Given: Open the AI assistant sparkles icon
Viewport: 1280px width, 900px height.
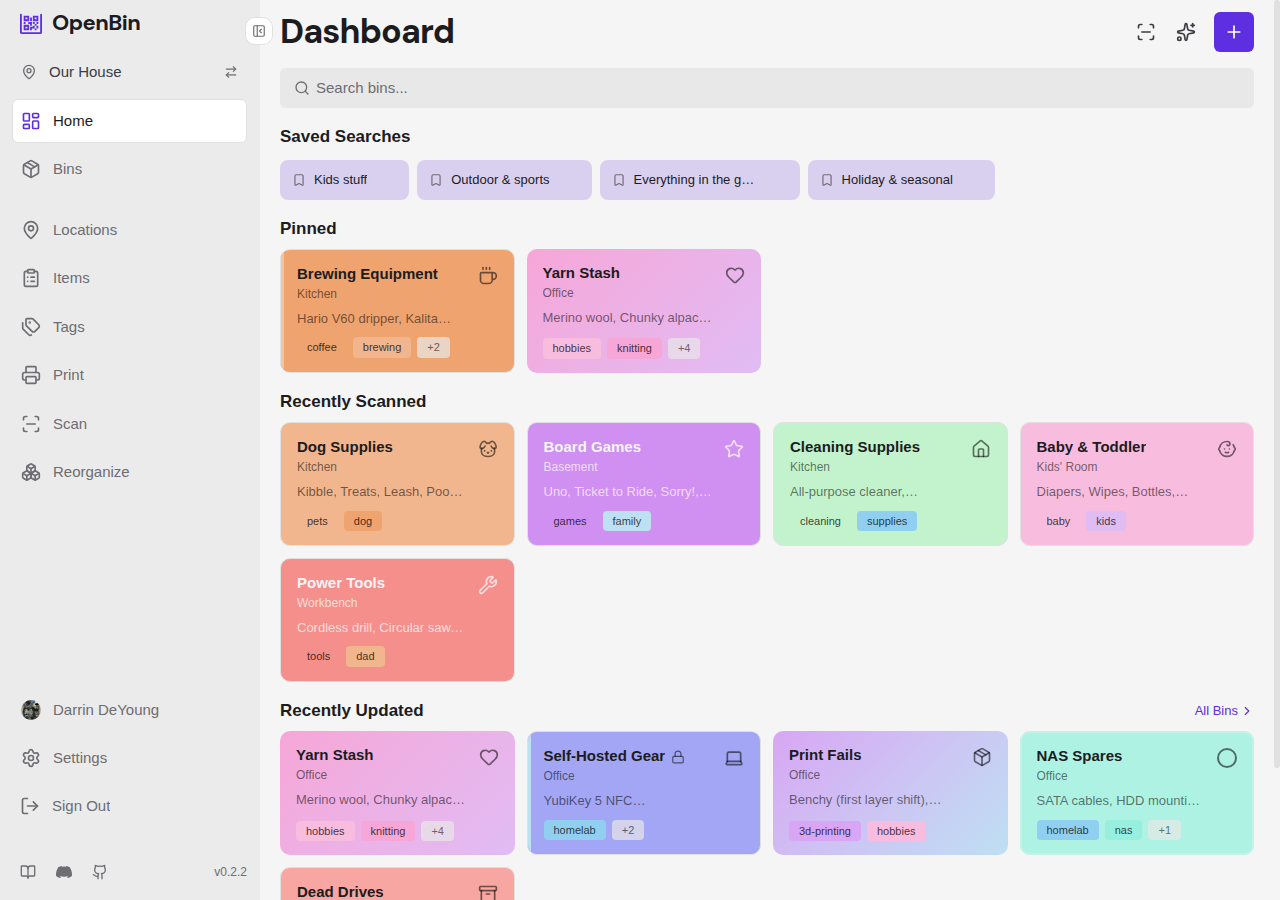Looking at the screenshot, I should tap(1185, 32).
